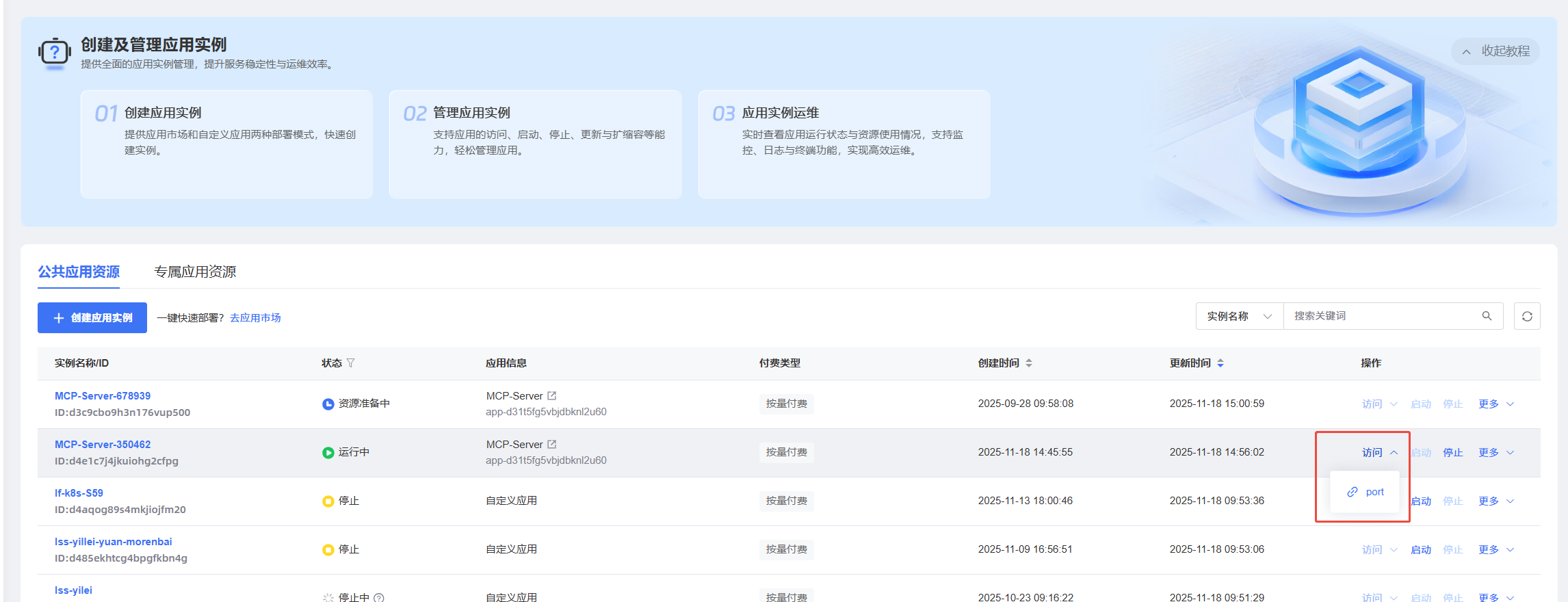The height and width of the screenshot is (602, 1568).
Task: Click the search magnifier icon
Action: pos(1487,316)
